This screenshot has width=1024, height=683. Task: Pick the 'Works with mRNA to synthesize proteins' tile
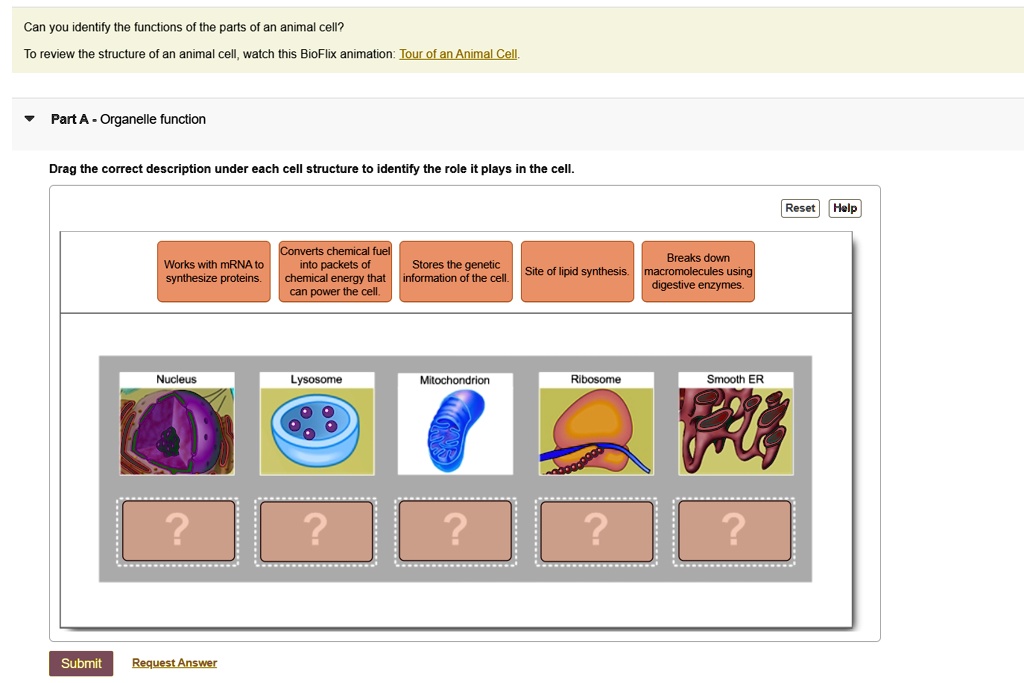coord(213,271)
